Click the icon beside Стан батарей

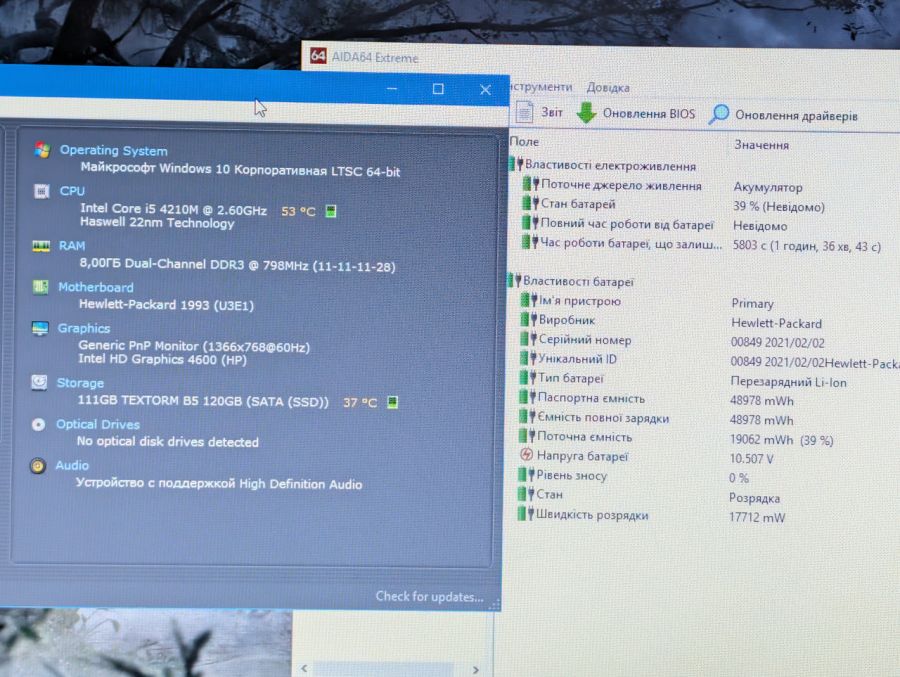click(530, 203)
